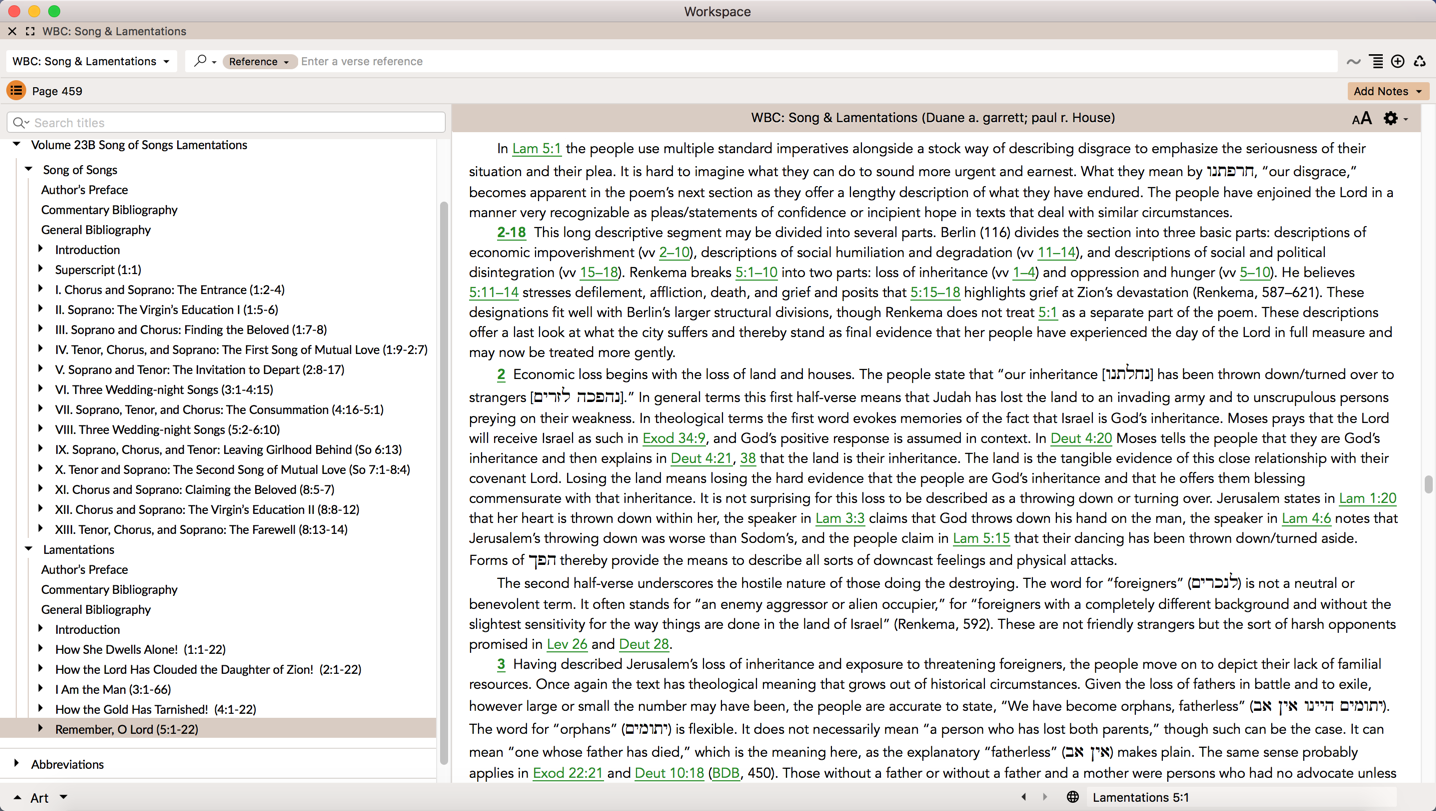Follow the Exod 34:9 verse link
The width and height of the screenshot is (1436, 811).
pos(673,439)
